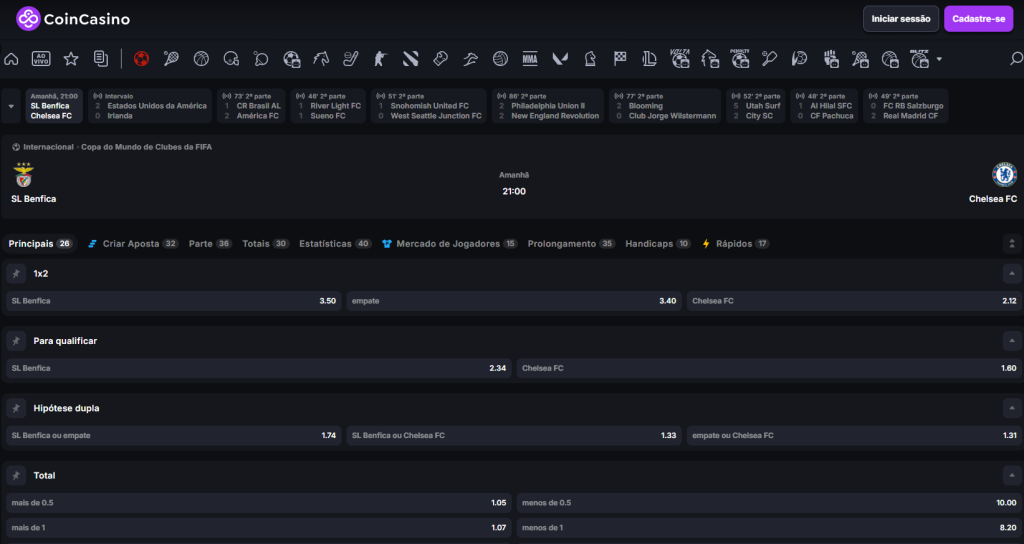The image size is (1024, 544).
Task: Open Al Hilal SFC vs CF Pachuca match
Action: coord(824,106)
